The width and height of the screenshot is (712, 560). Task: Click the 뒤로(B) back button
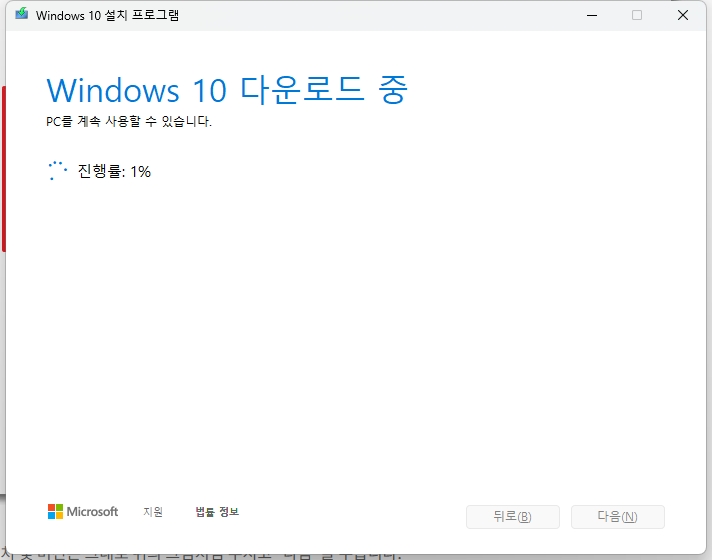pos(513,517)
